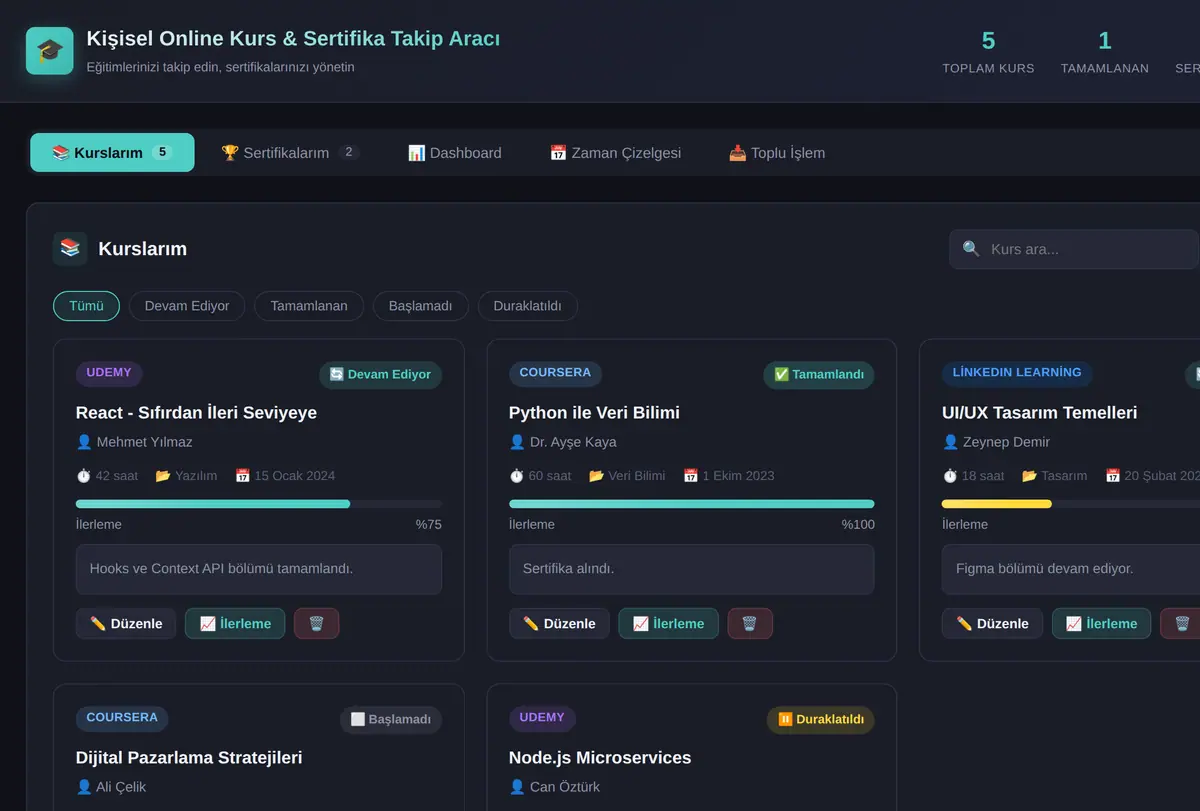Click the Python course progress bar
The image size is (1200, 811).
pyautogui.click(x=692, y=504)
